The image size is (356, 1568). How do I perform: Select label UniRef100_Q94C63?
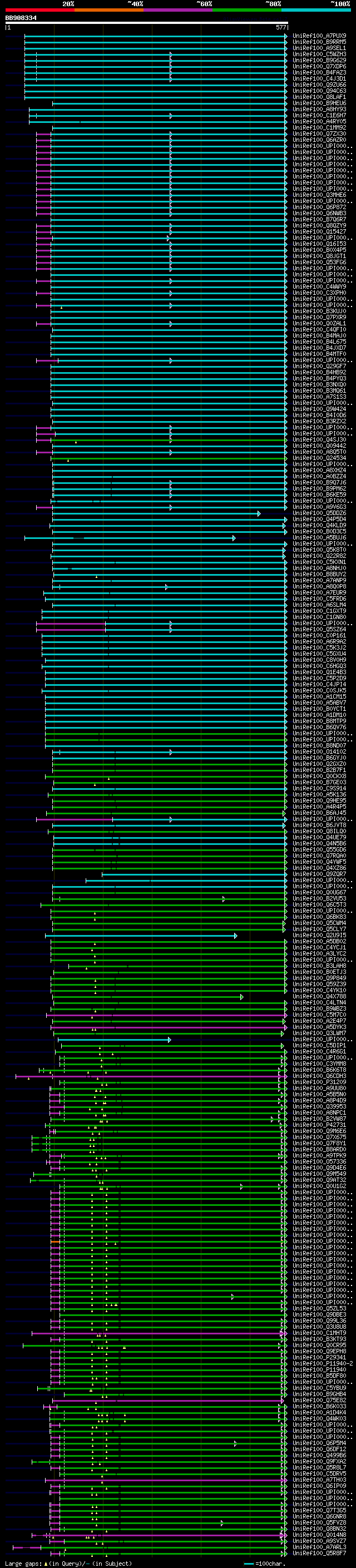319,91
